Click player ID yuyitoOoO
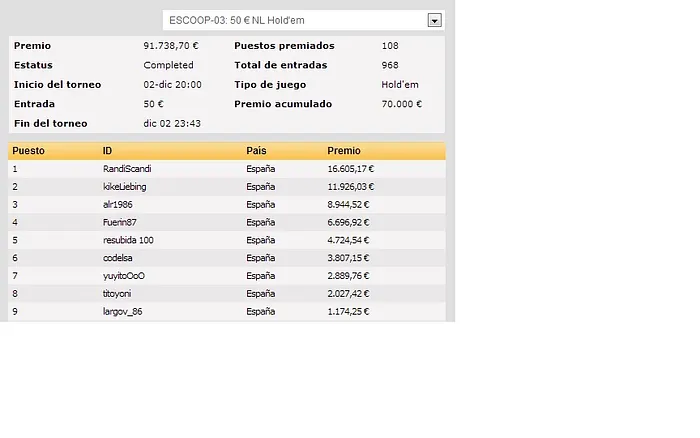This screenshot has width=700, height=438. 124,276
